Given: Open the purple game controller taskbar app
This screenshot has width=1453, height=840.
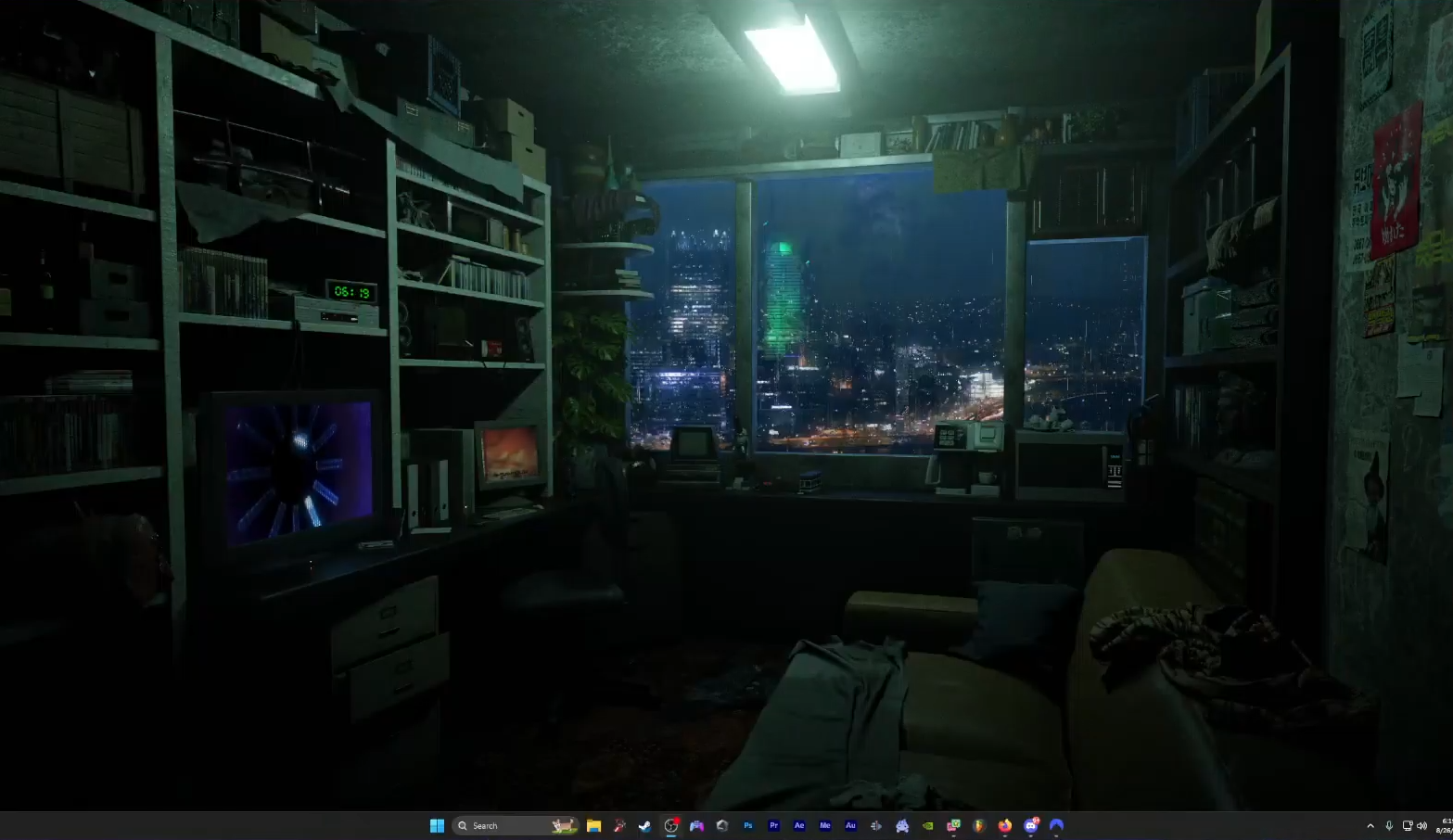Looking at the screenshot, I should point(696,825).
